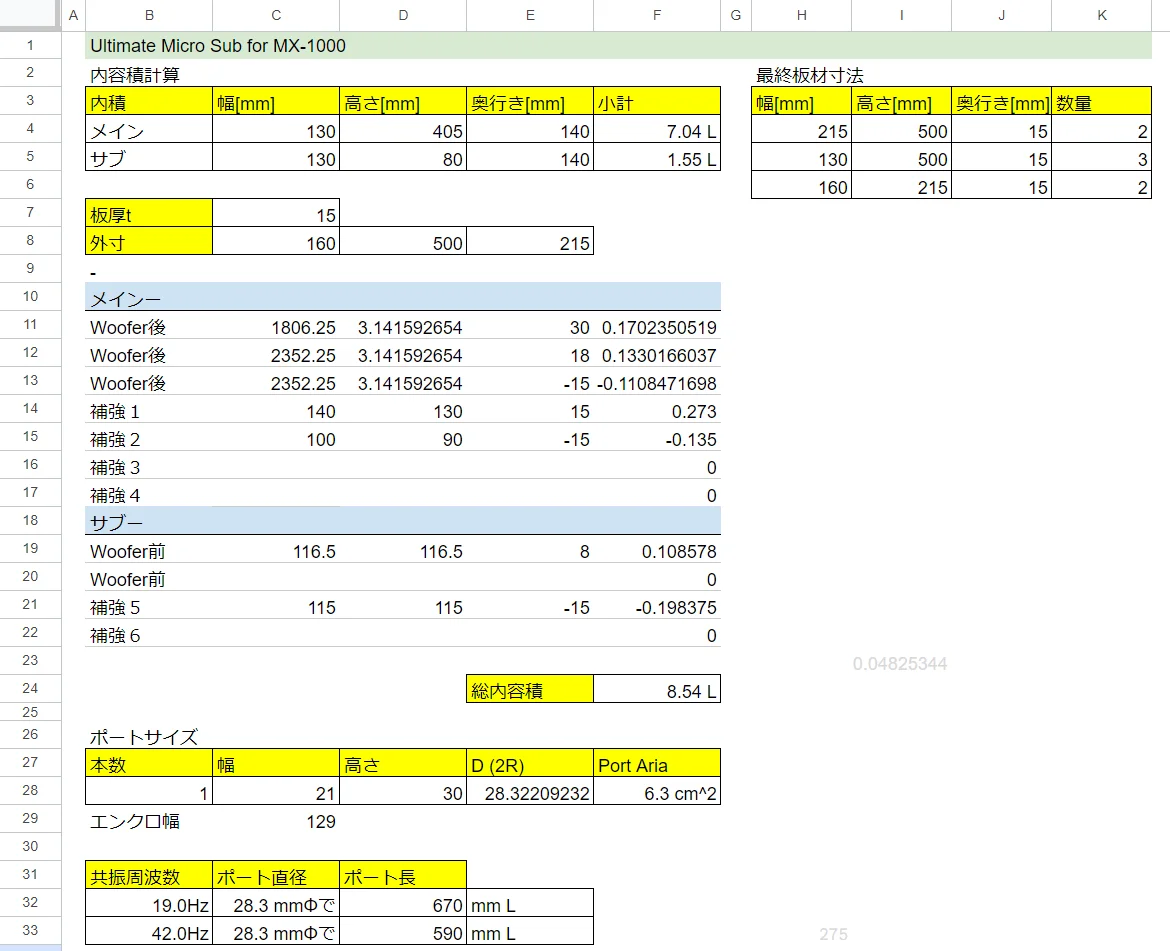Select the メイン height value 405

pyautogui.click(x=402, y=131)
